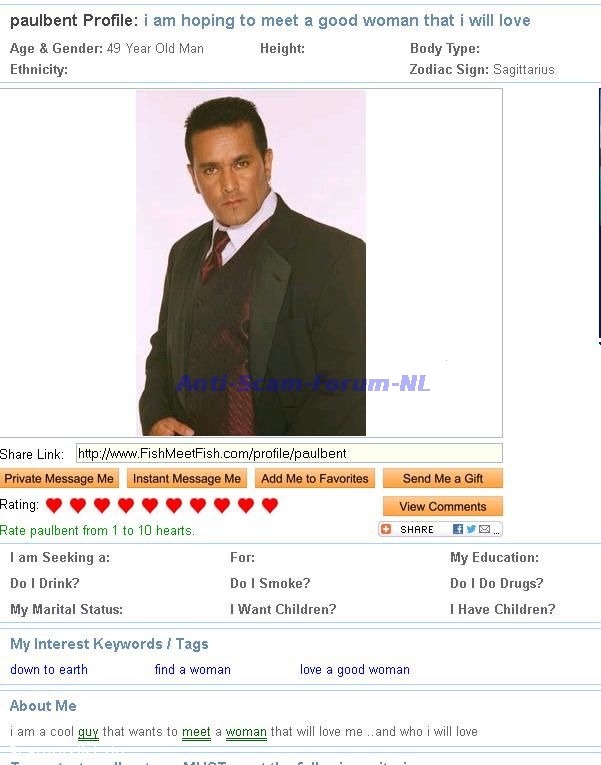
Task: Click the profile photo of paulbent
Action: [251, 263]
